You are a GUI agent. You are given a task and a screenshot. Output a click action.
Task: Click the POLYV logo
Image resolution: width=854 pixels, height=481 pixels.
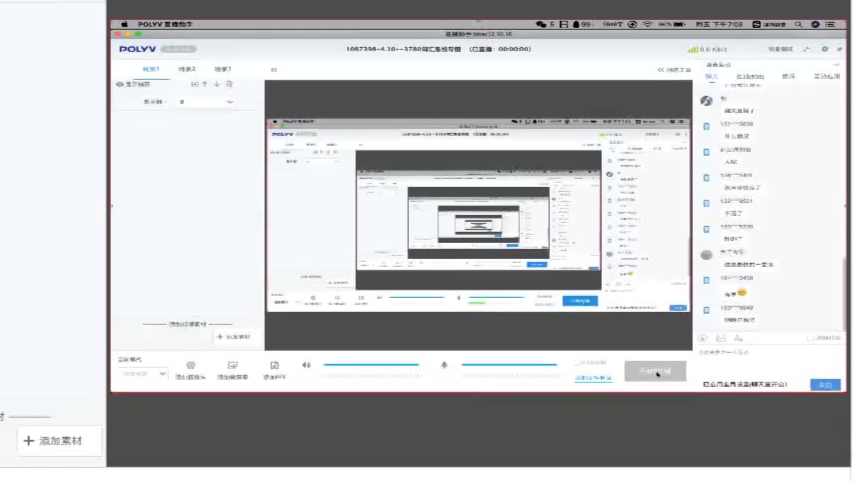click(x=137, y=49)
